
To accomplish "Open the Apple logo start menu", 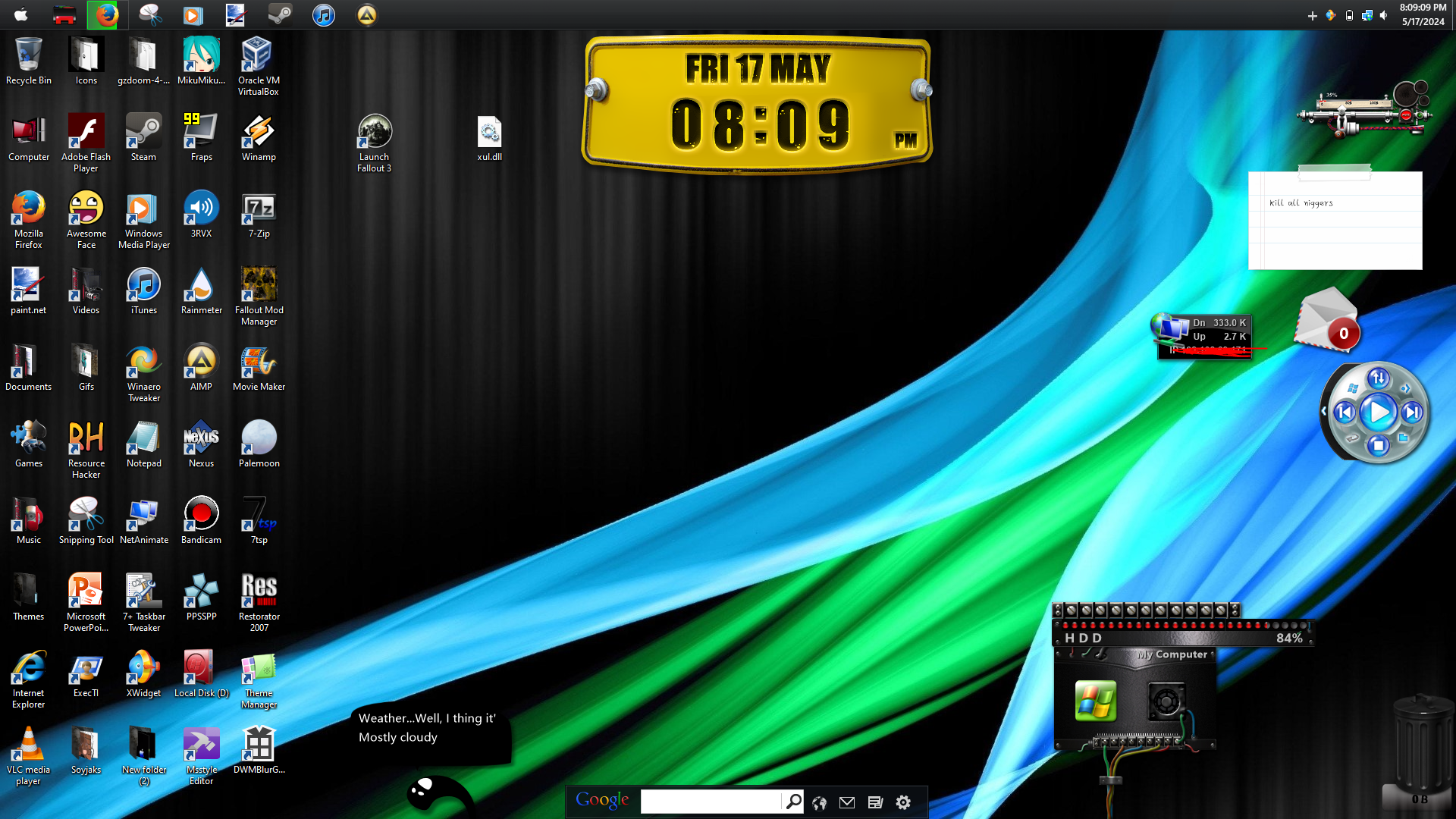I will click(21, 14).
